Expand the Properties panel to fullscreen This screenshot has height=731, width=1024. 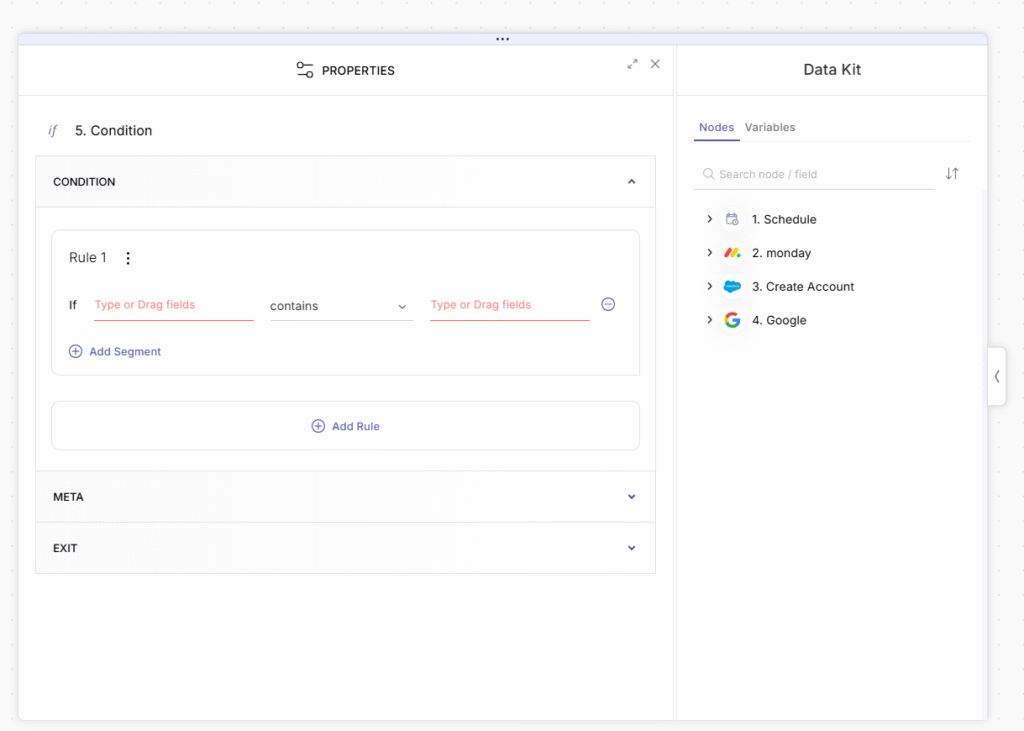click(x=632, y=64)
